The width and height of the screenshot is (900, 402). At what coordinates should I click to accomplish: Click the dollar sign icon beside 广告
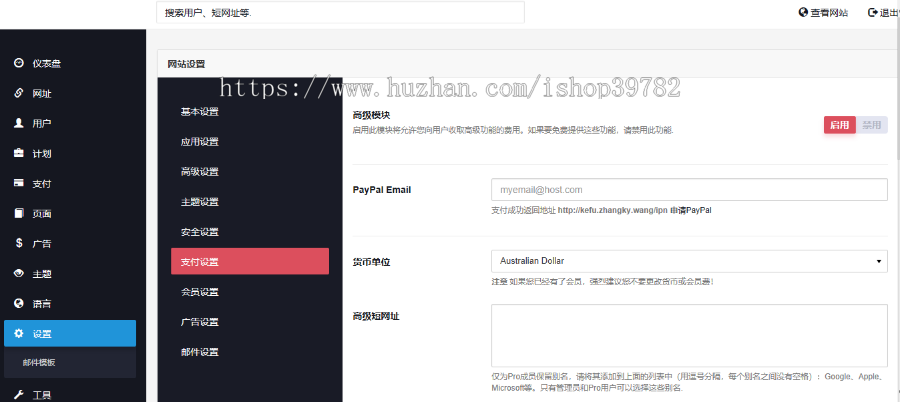click(19, 243)
